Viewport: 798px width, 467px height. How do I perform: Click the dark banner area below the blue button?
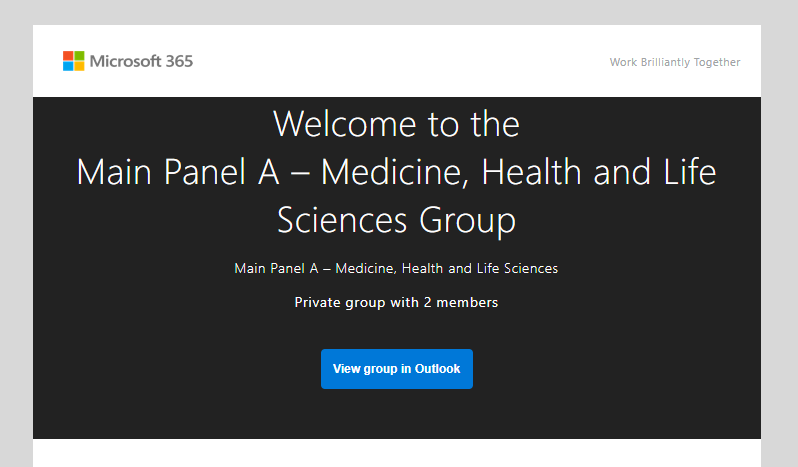[x=396, y=415]
